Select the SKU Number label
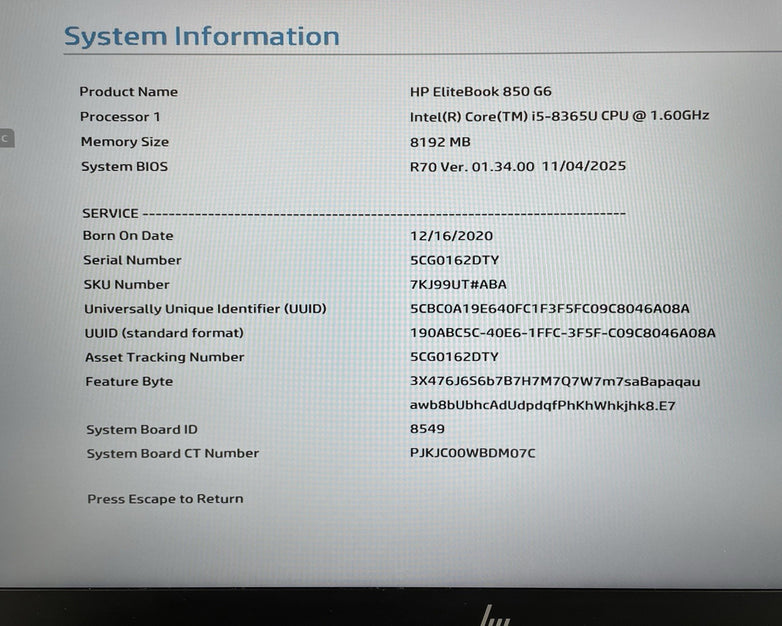Image resolution: width=782 pixels, height=626 pixels. click(x=127, y=284)
